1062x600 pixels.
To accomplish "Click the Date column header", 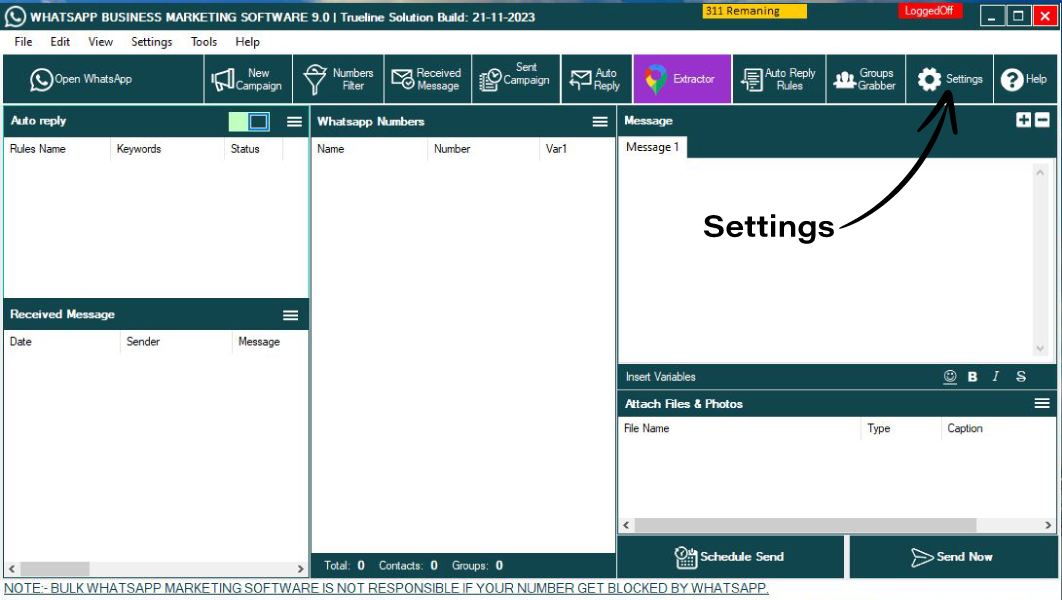I will point(62,342).
